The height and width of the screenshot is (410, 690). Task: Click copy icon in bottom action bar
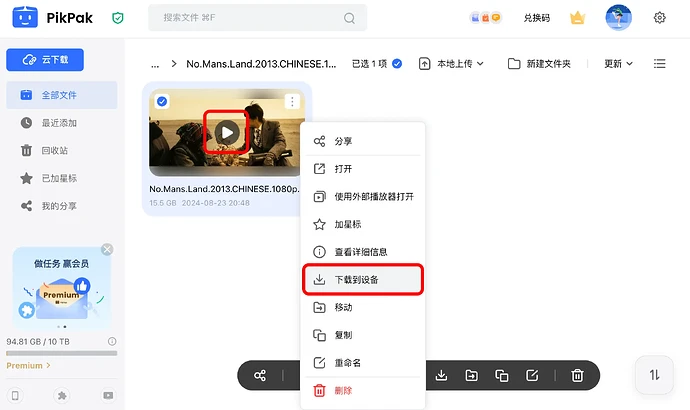502,376
